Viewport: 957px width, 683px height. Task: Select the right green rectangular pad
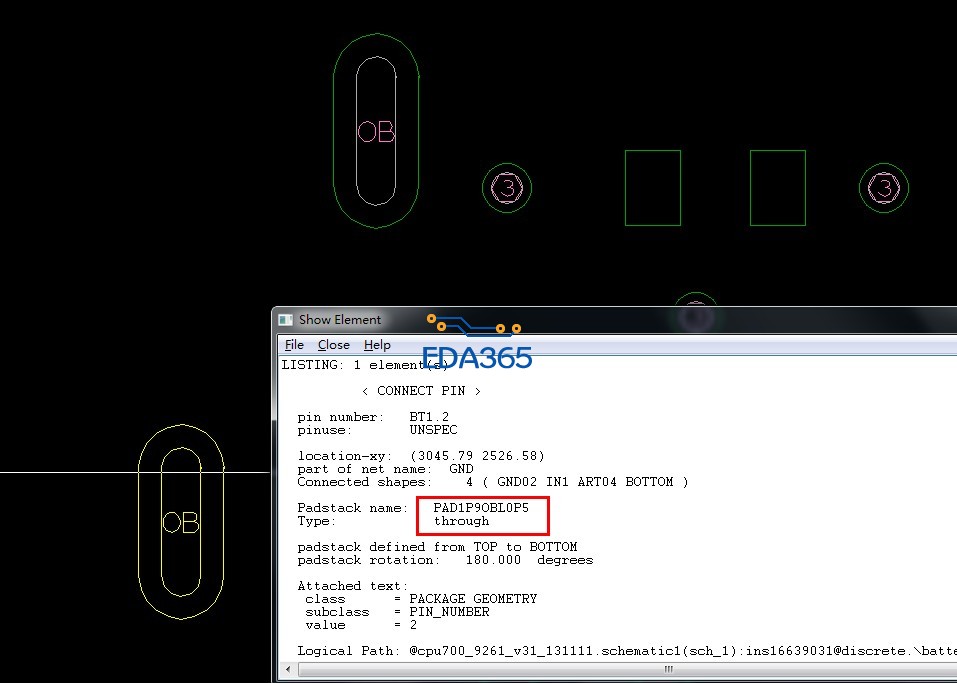click(778, 188)
